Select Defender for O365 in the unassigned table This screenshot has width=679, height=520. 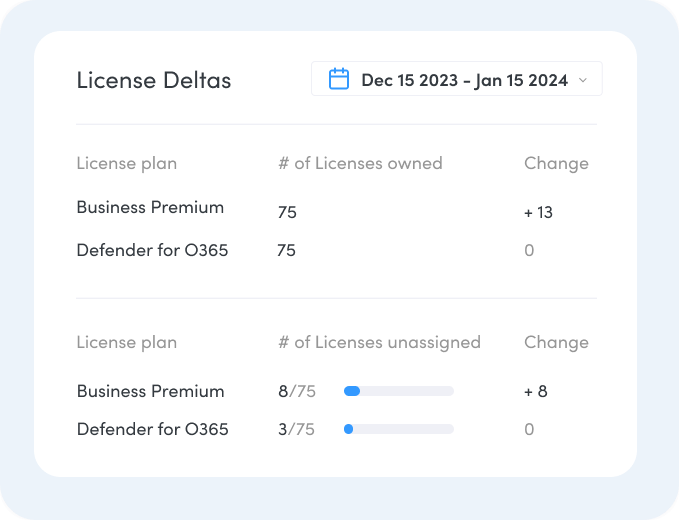152,429
